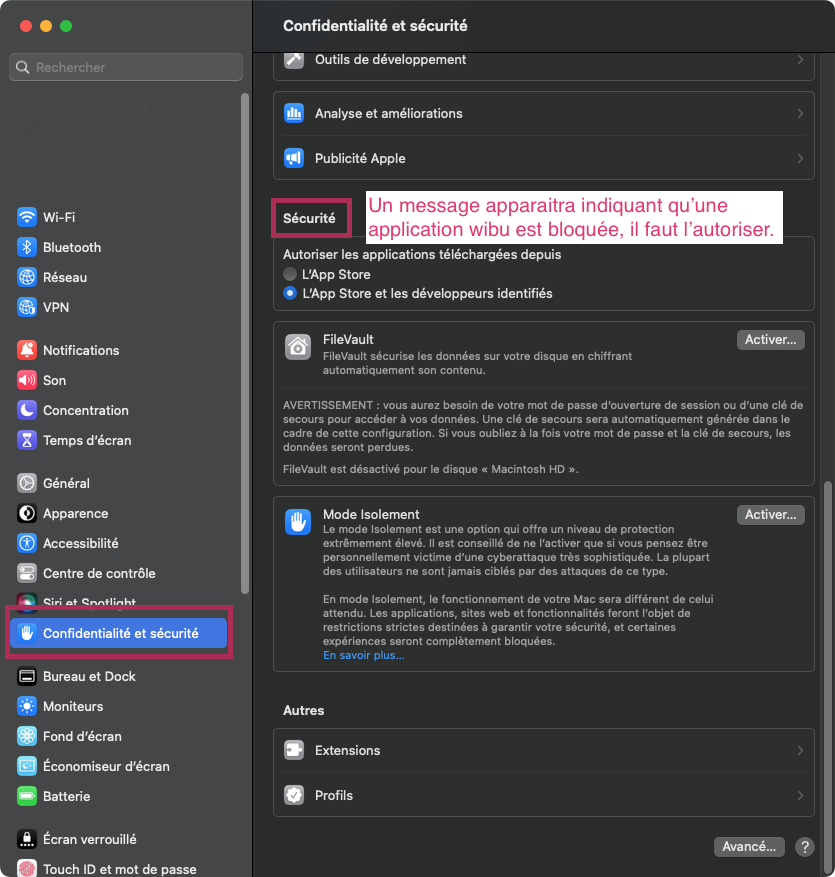Viewport: 835px width, 877px height.
Task: Click the Bluetooth label in sidebar
Action: (72, 247)
